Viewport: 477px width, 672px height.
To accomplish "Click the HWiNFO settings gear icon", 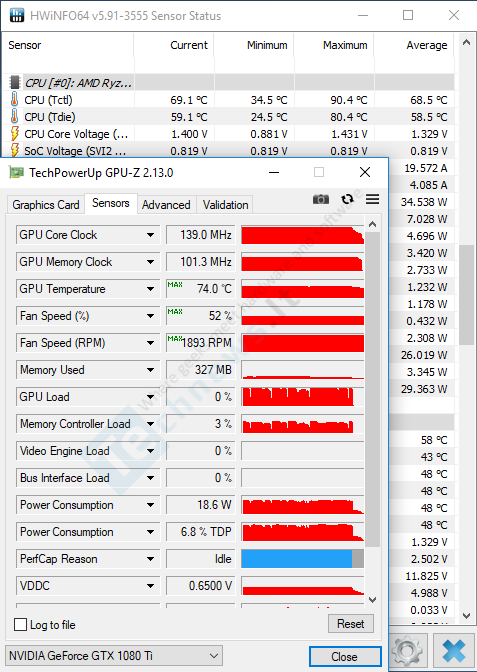I will point(407,650).
